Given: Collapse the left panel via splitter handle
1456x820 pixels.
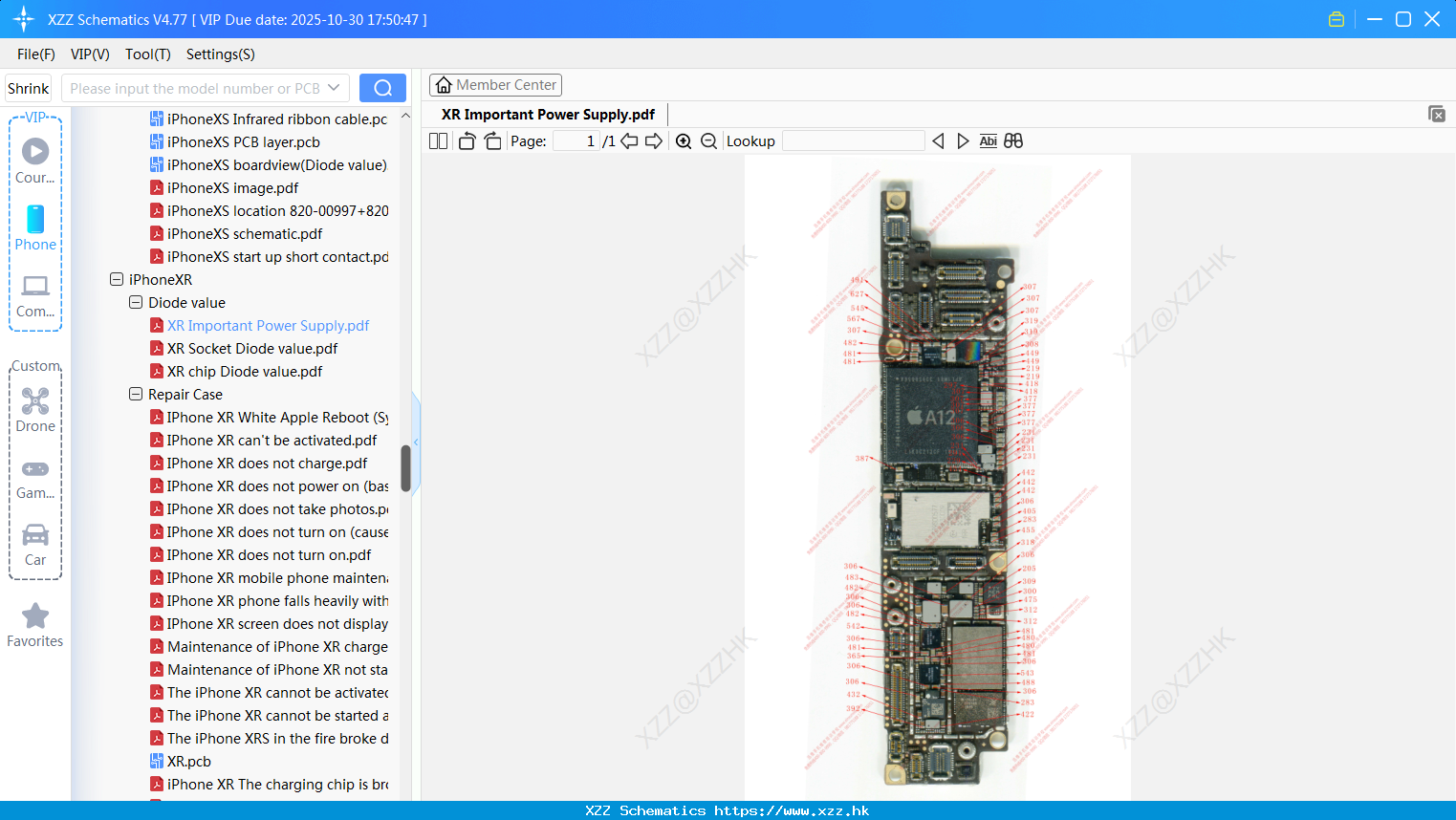Looking at the screenshot, I should click(x=416, y=442).
